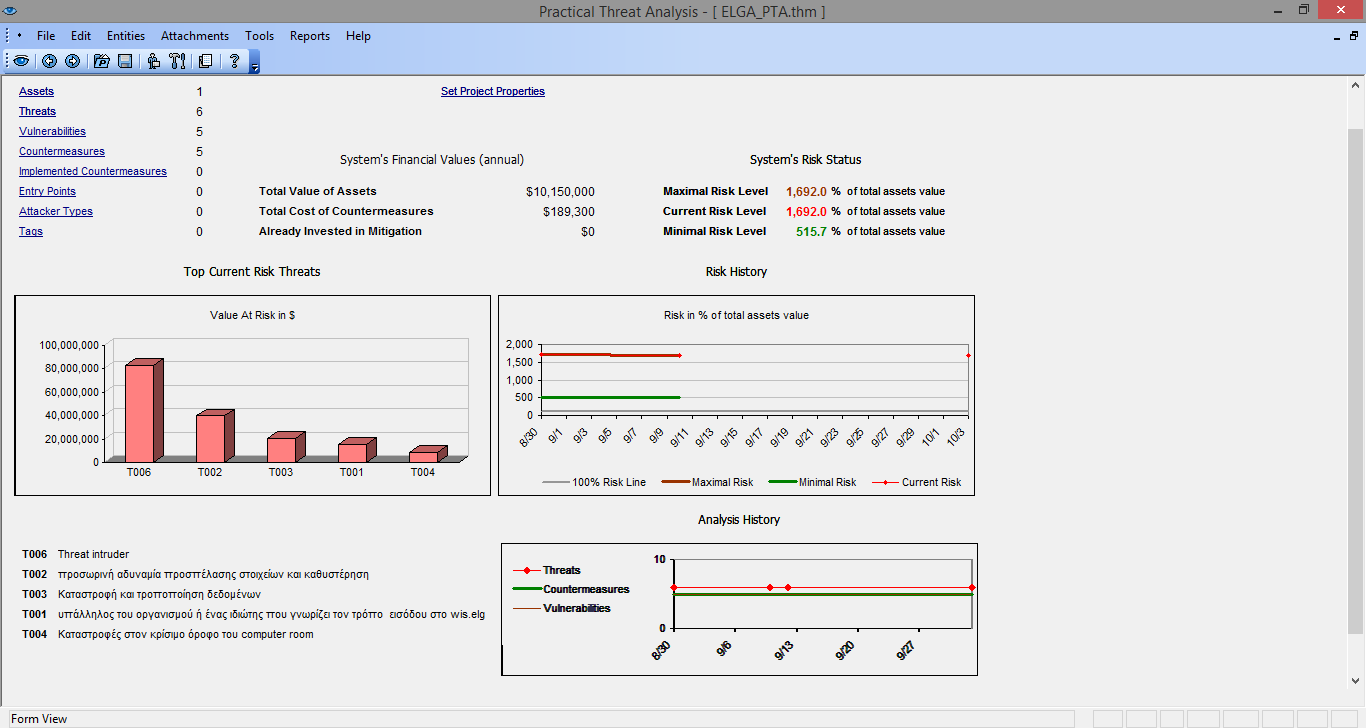Click the 'Top Current Risk Threats' heading
This screenshot has width=1366, height=728.
click(252, 271)
